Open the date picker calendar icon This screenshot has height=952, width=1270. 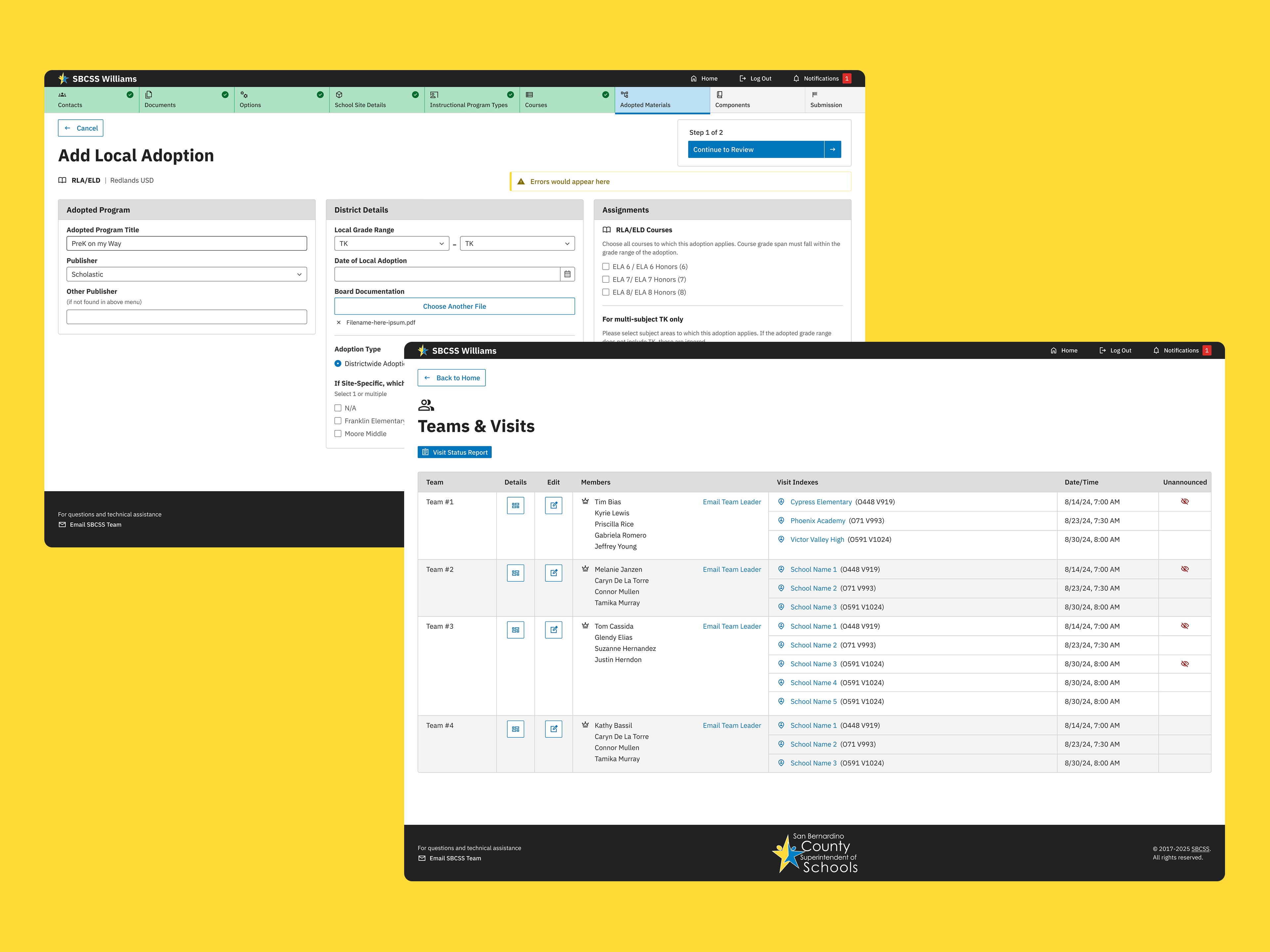567,274
